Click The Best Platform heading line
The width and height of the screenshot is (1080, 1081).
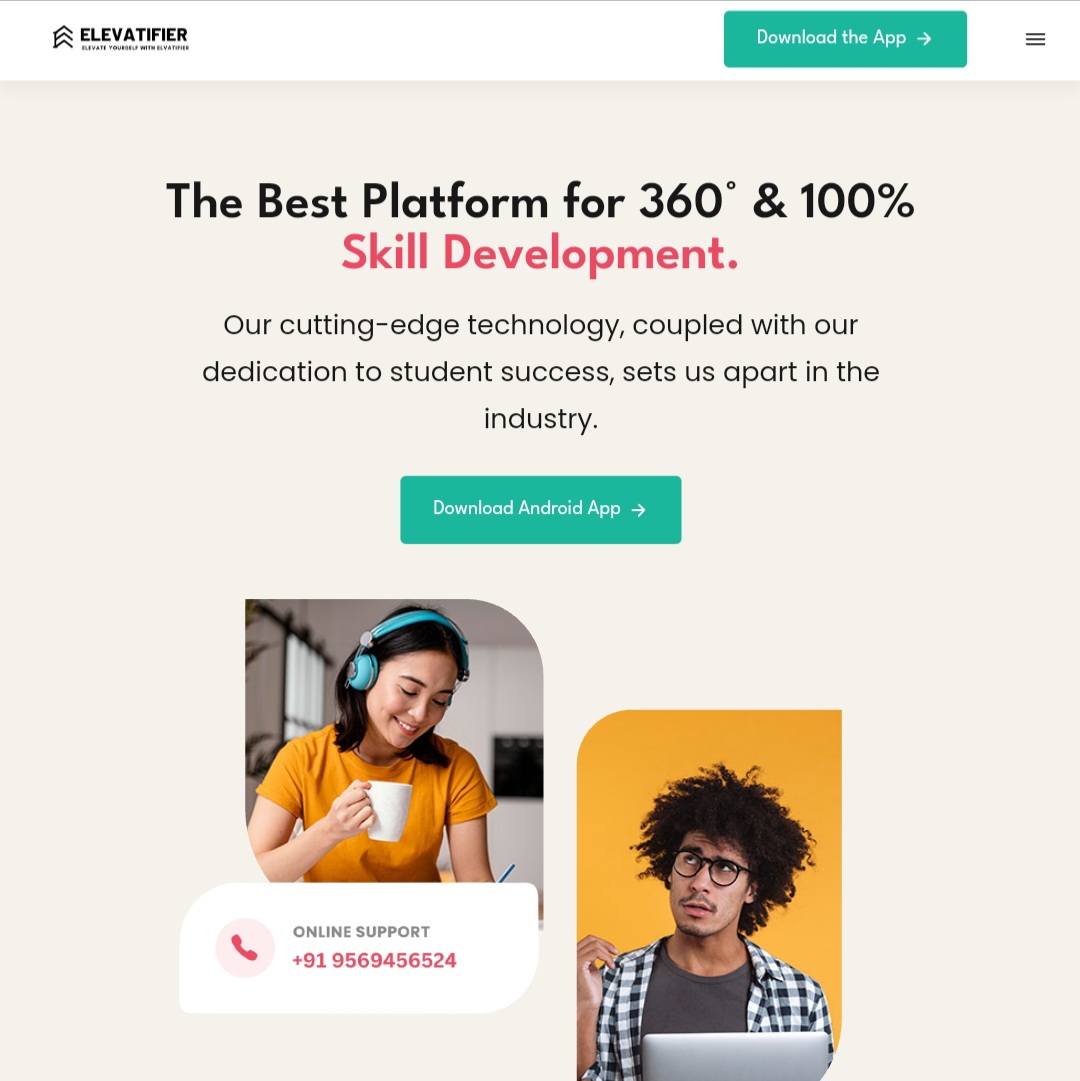click(540, 201)
